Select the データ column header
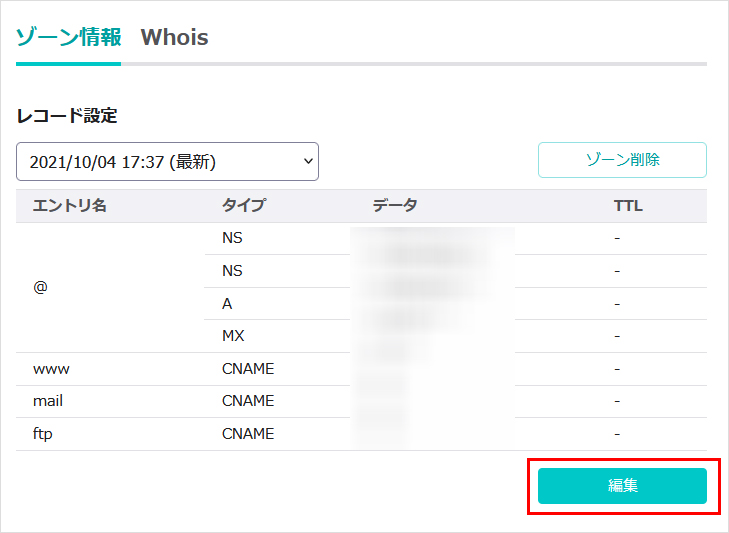This screenshot has width=729, height=533. pyautogui.click(x=395, y=206)
